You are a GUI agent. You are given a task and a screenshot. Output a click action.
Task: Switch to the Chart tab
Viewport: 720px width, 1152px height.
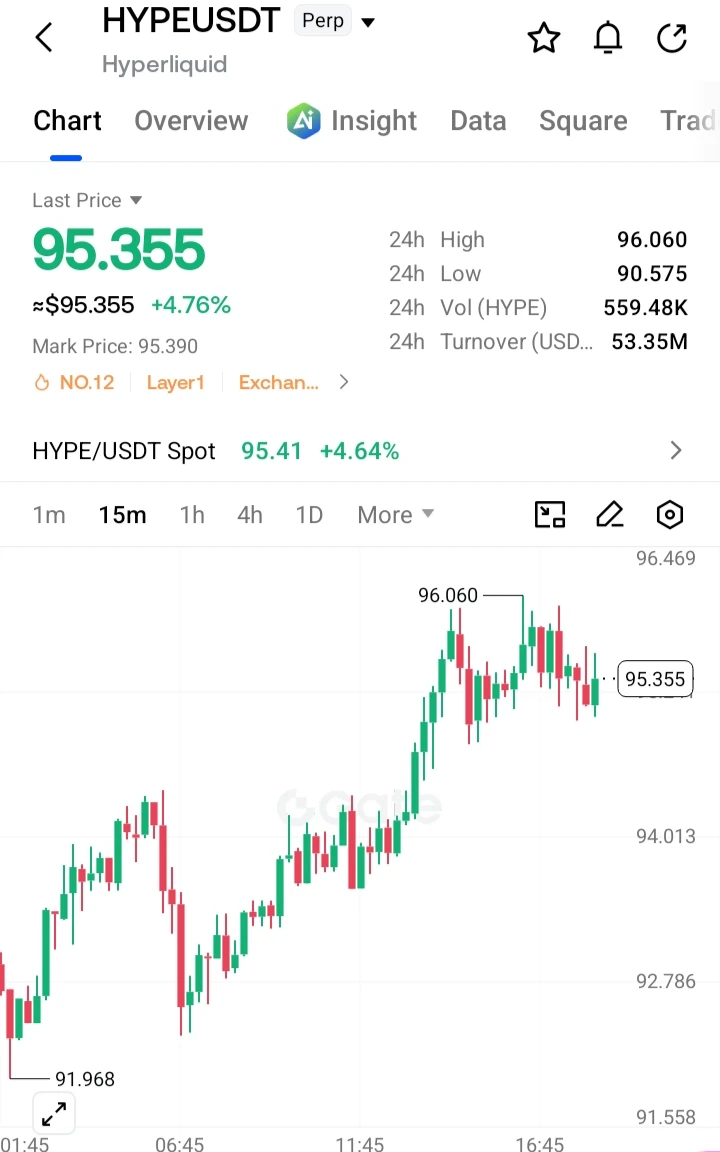click(67, 120)
